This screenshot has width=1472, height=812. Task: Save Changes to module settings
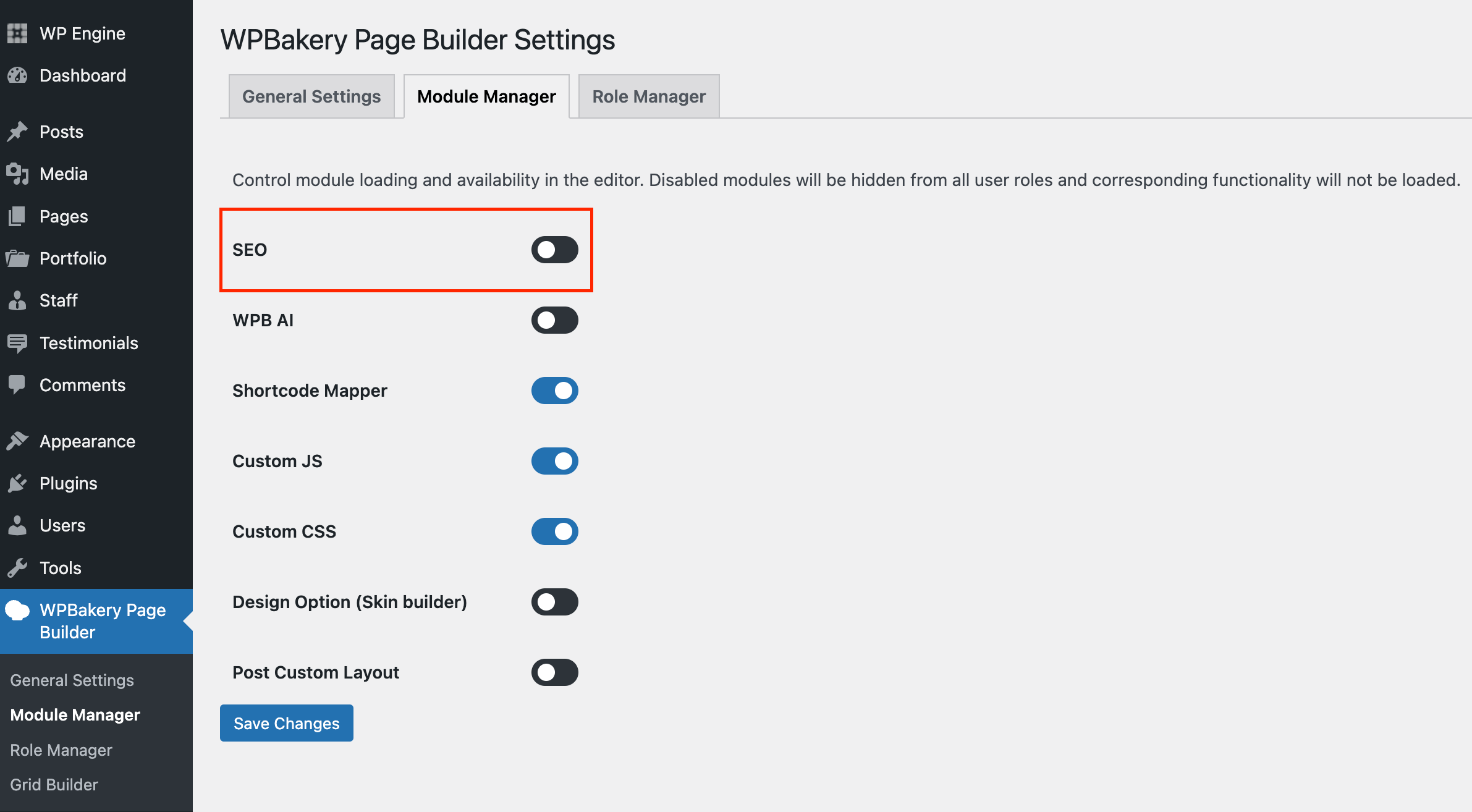pos(287,723)
